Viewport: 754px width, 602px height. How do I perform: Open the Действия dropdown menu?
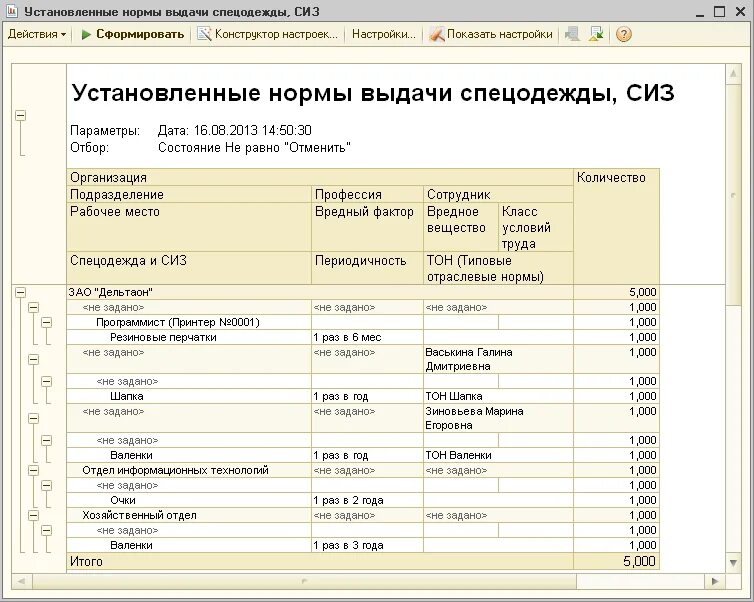(37, 34)
